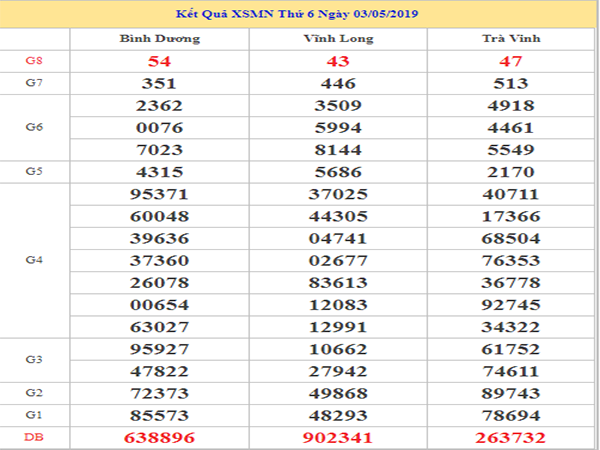Select the red G8 value 43
The height and width of the screenshot is (450, 600).
(338, 61)
